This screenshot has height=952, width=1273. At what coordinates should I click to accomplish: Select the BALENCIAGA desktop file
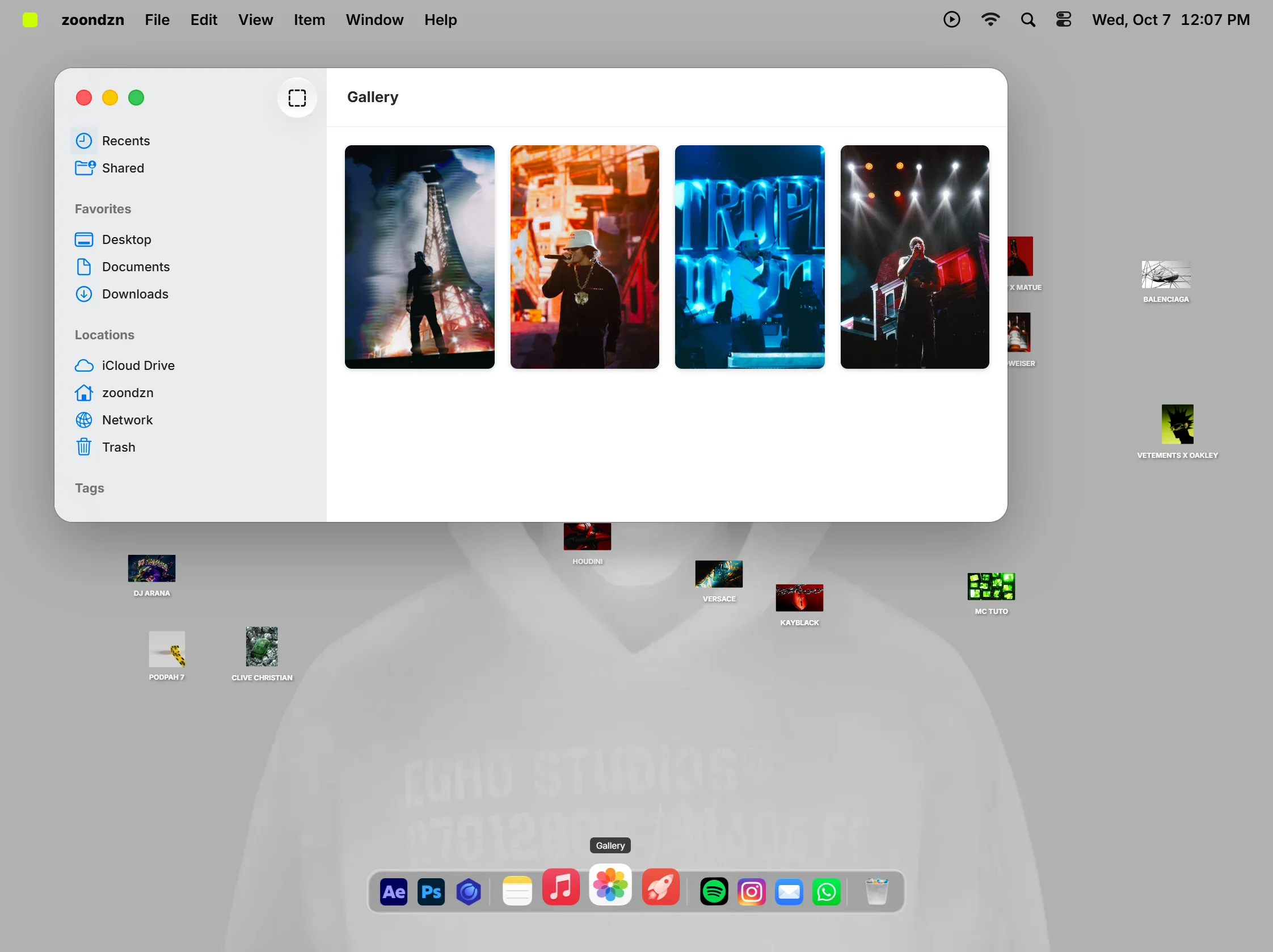point(1165,281)
